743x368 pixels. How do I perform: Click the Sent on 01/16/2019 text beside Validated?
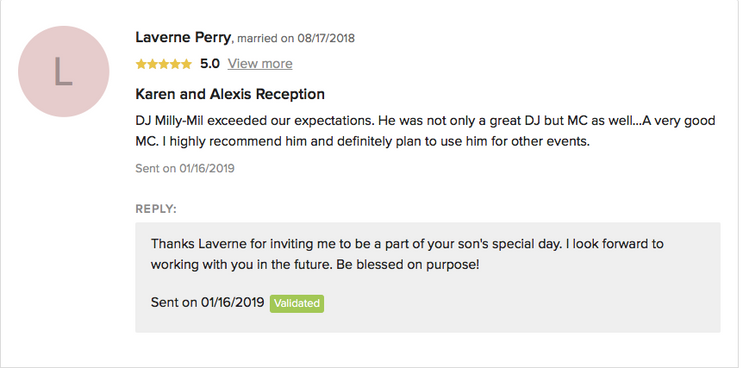coord(207,302)
